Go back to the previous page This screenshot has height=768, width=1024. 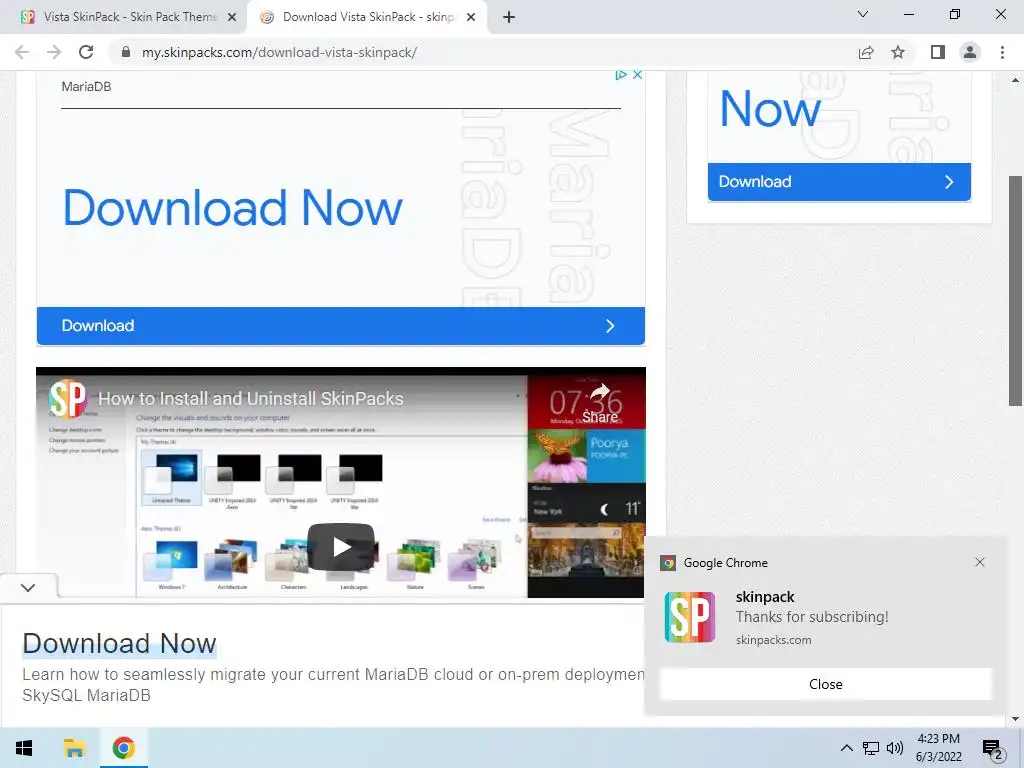coord(22,52)
